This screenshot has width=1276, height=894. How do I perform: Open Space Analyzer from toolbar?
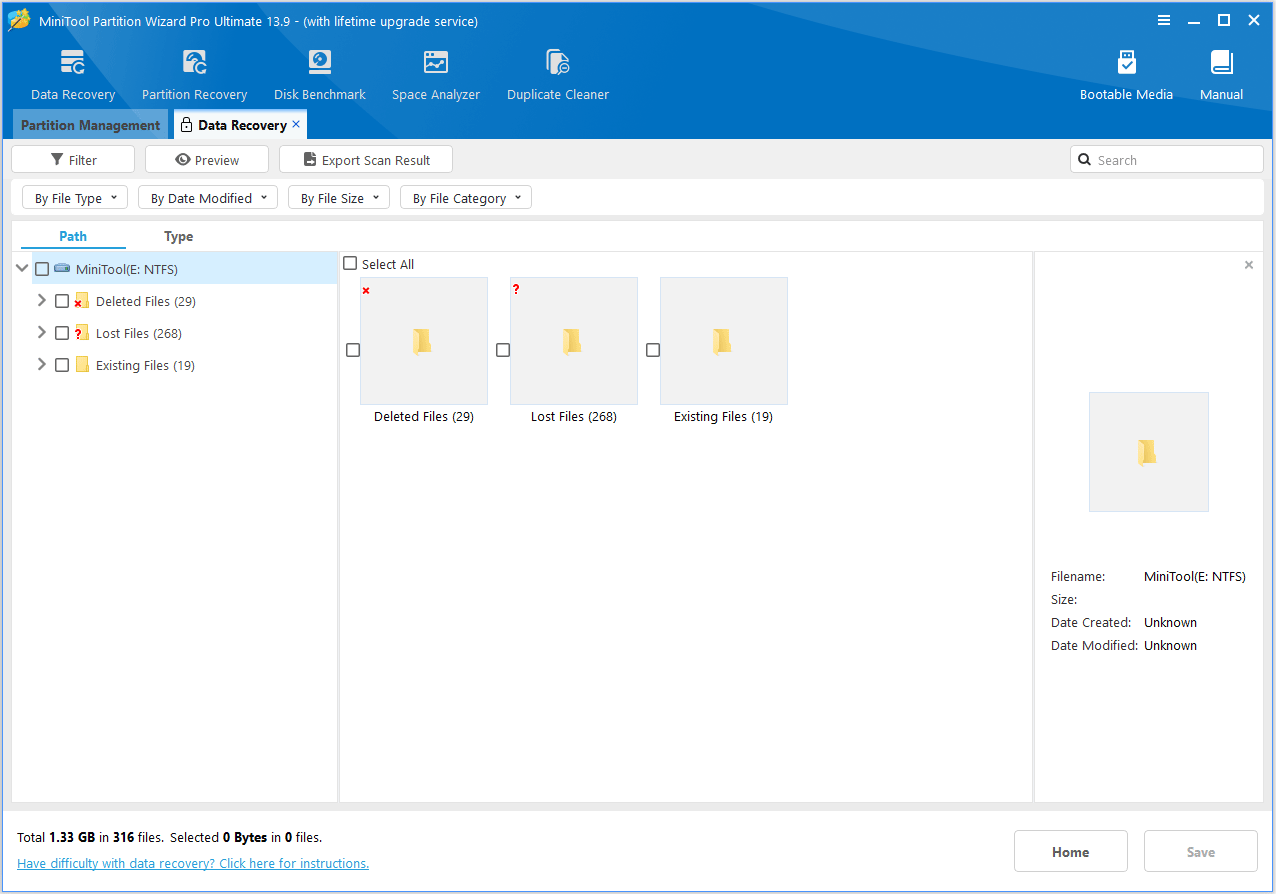(436, 63)
